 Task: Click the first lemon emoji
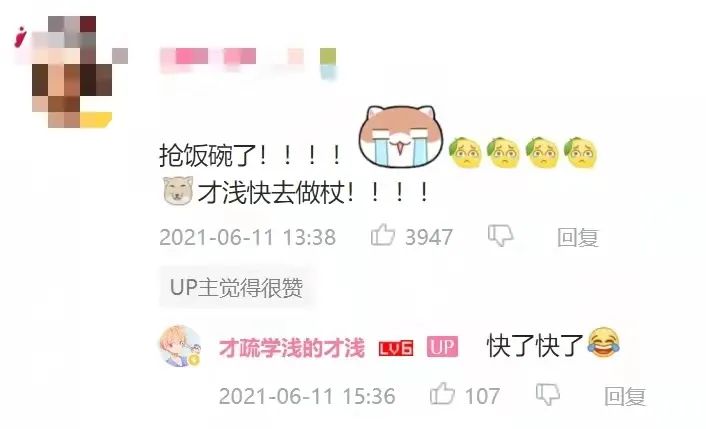(466, 153)
